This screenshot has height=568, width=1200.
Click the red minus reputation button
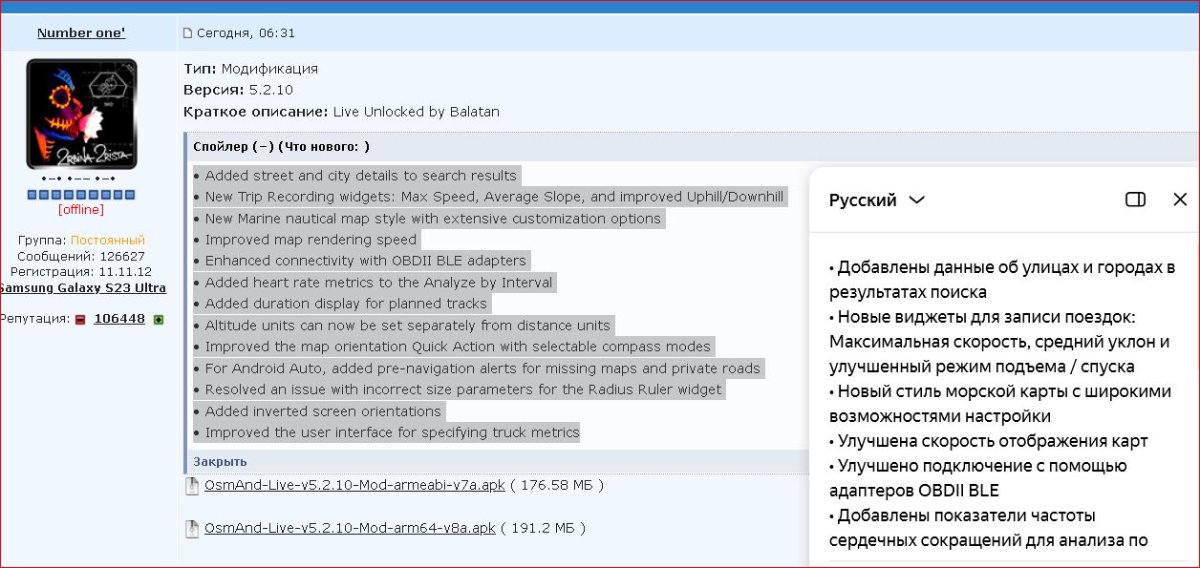click(x=80, y=320)
